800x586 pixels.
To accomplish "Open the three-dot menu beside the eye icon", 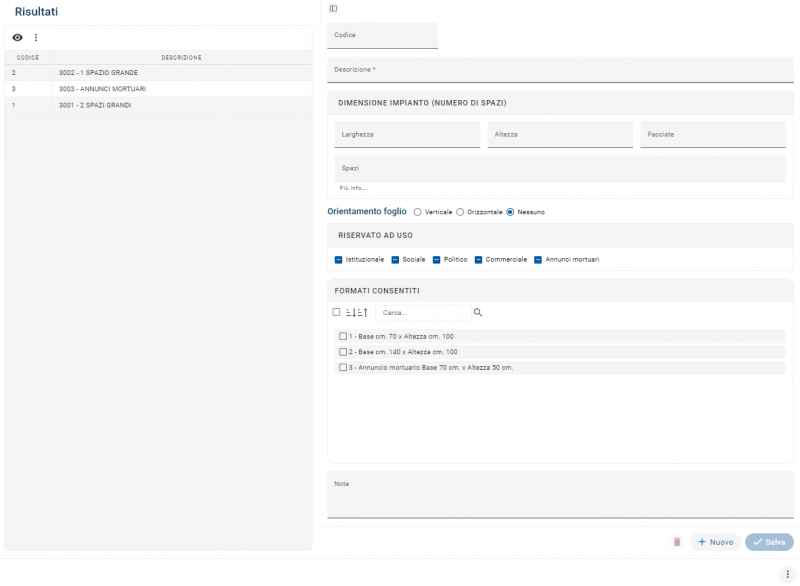I will pyautogui.click(x=36, y=37).
